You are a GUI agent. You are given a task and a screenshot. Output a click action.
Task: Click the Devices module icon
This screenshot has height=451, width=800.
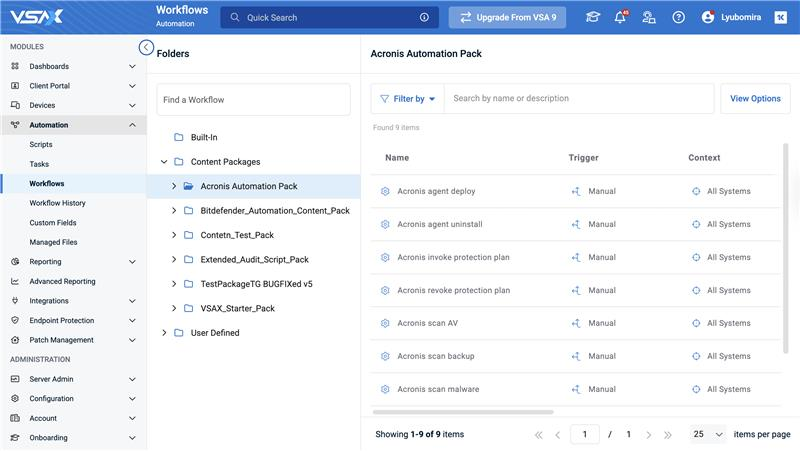15,105
